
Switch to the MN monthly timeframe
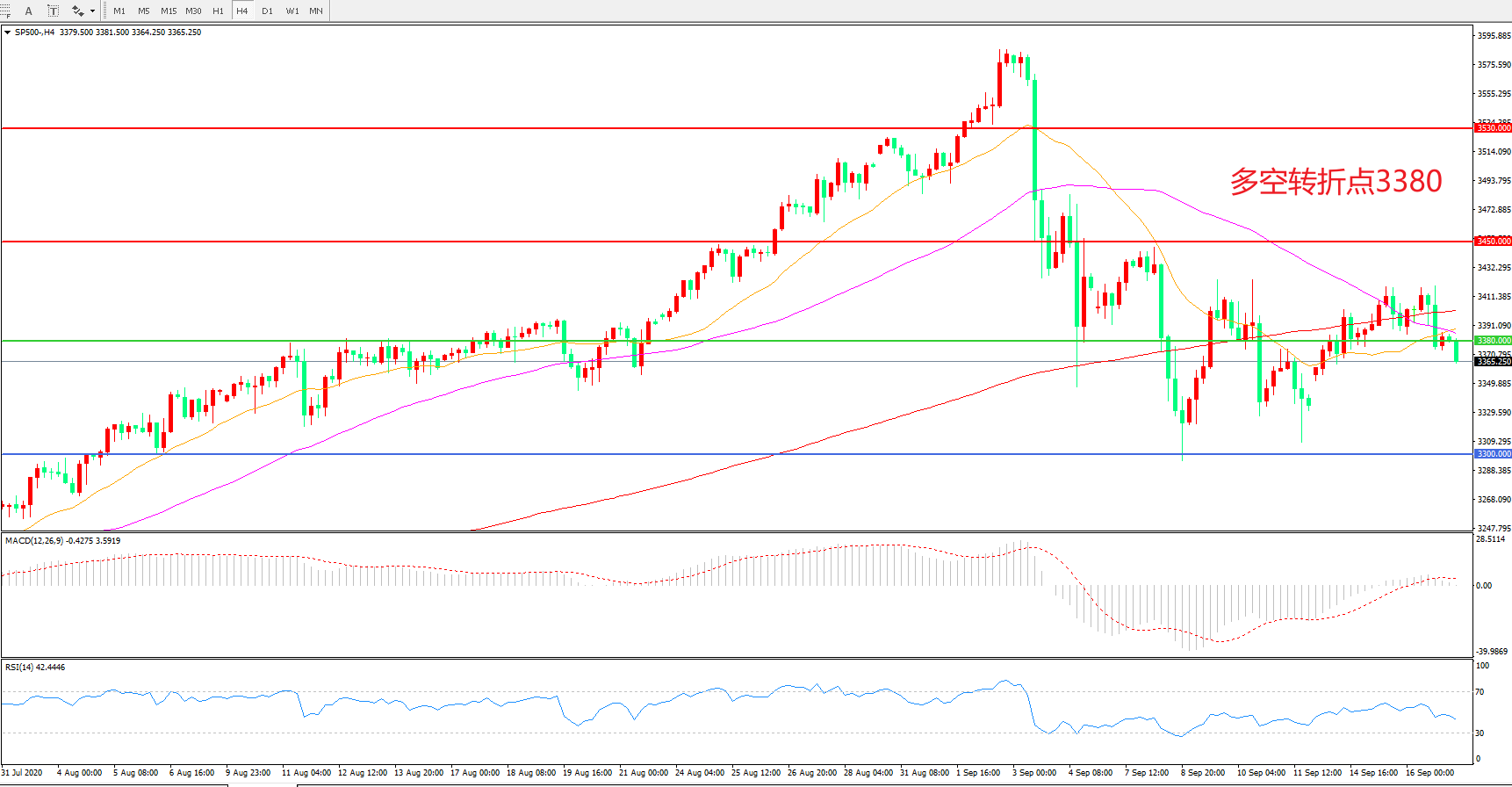(316, 11)
